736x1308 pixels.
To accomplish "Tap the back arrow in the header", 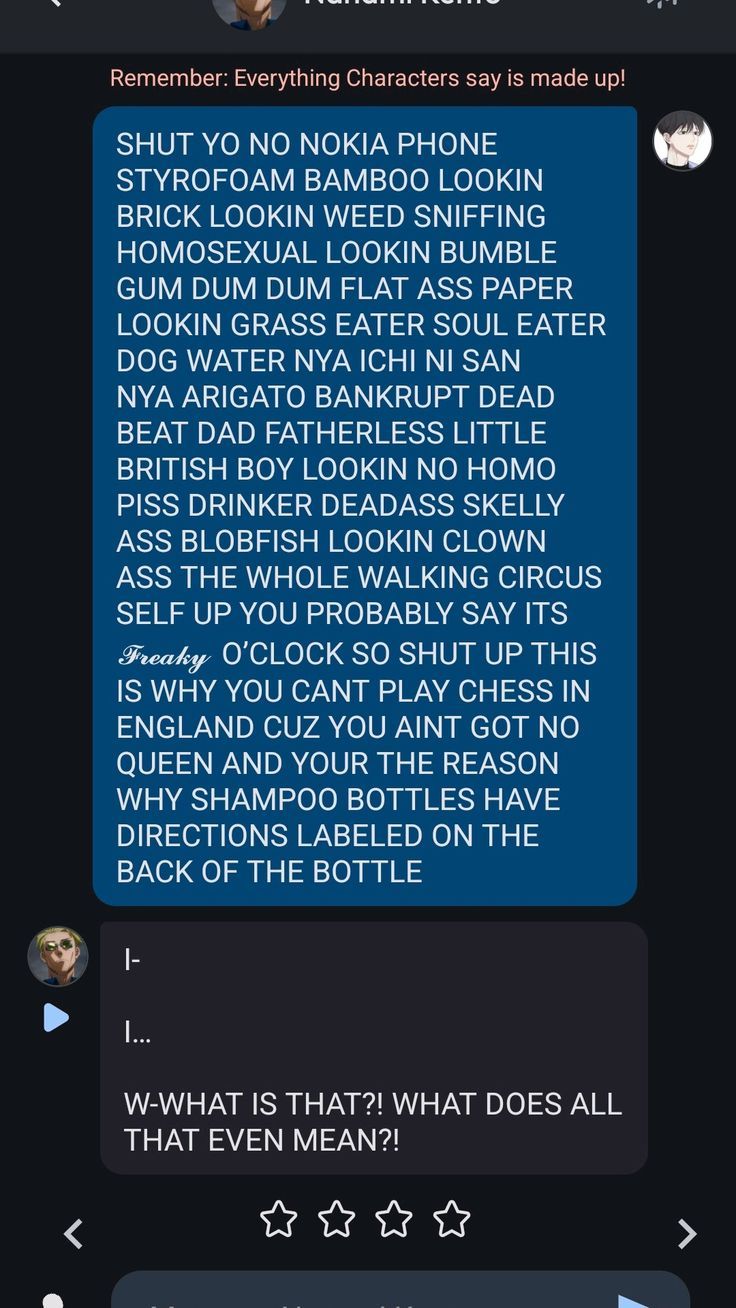I will [54, 3].
